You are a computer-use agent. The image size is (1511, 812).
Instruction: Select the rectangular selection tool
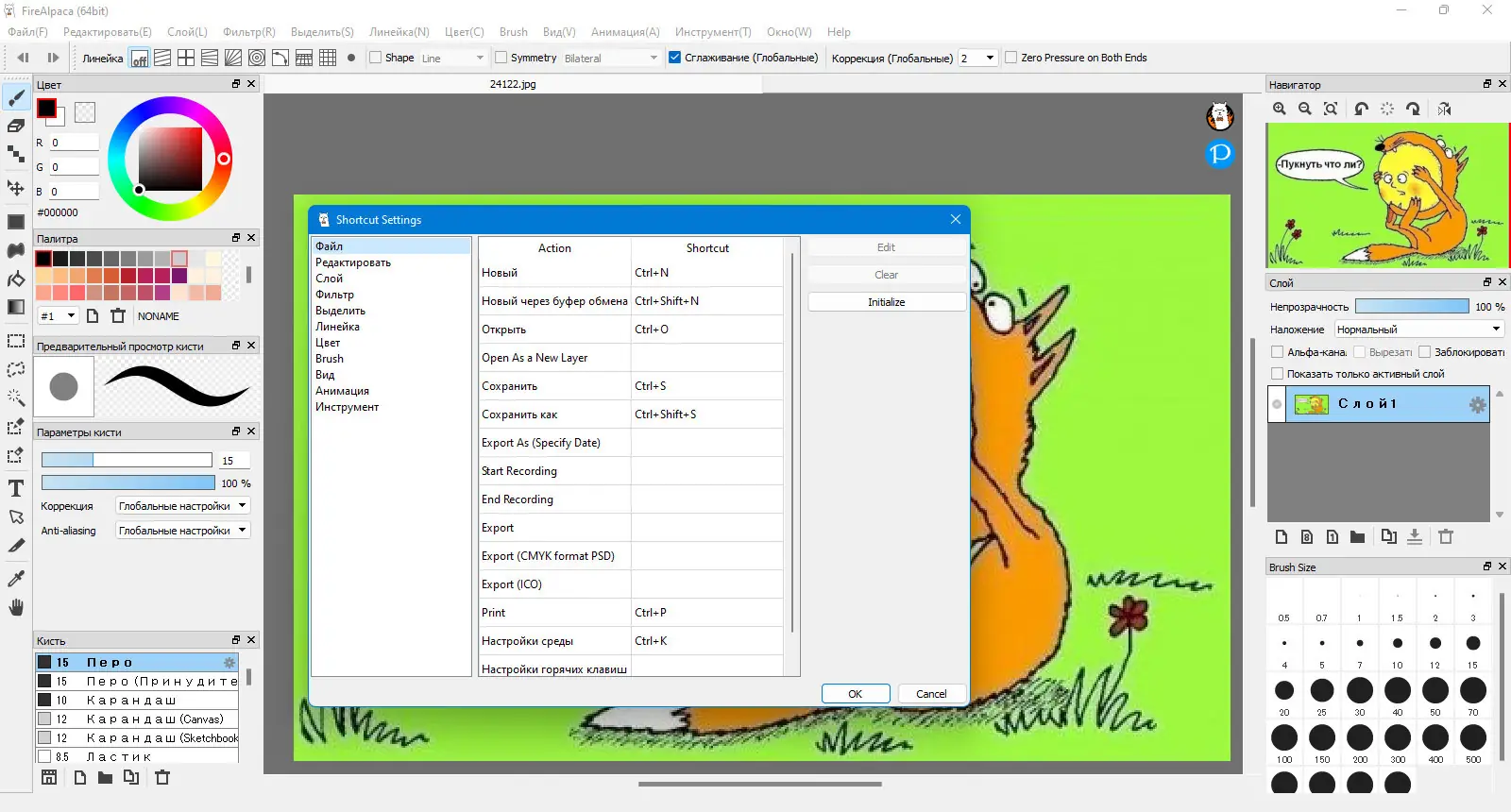pyautogui.click(x=16, y=341)
